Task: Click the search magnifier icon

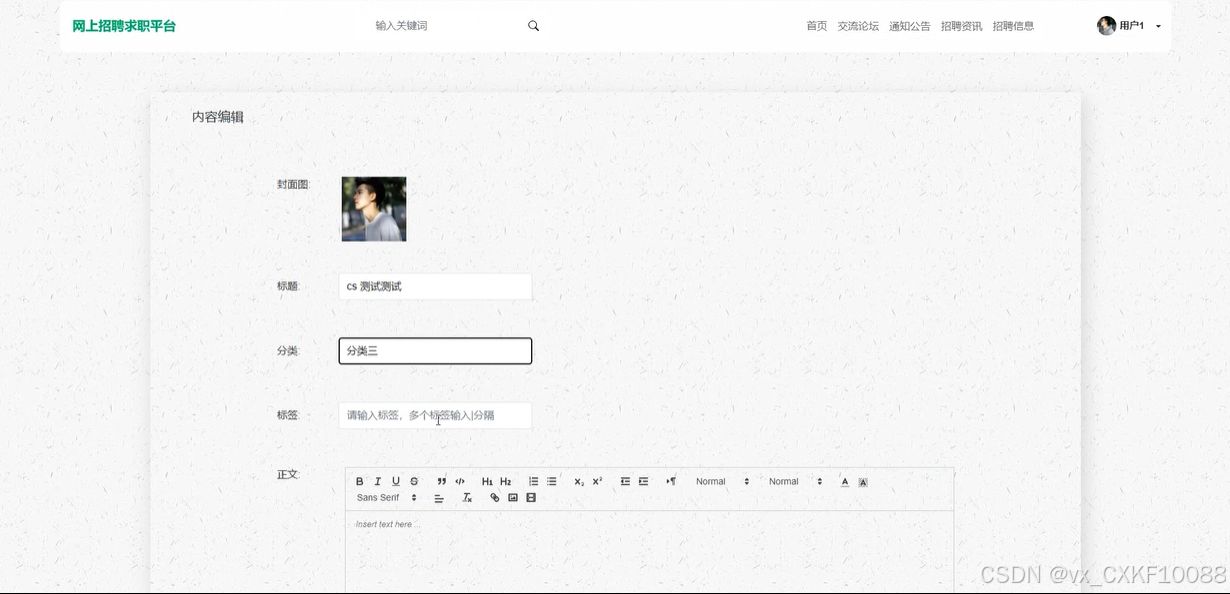Action: point(533,26)
